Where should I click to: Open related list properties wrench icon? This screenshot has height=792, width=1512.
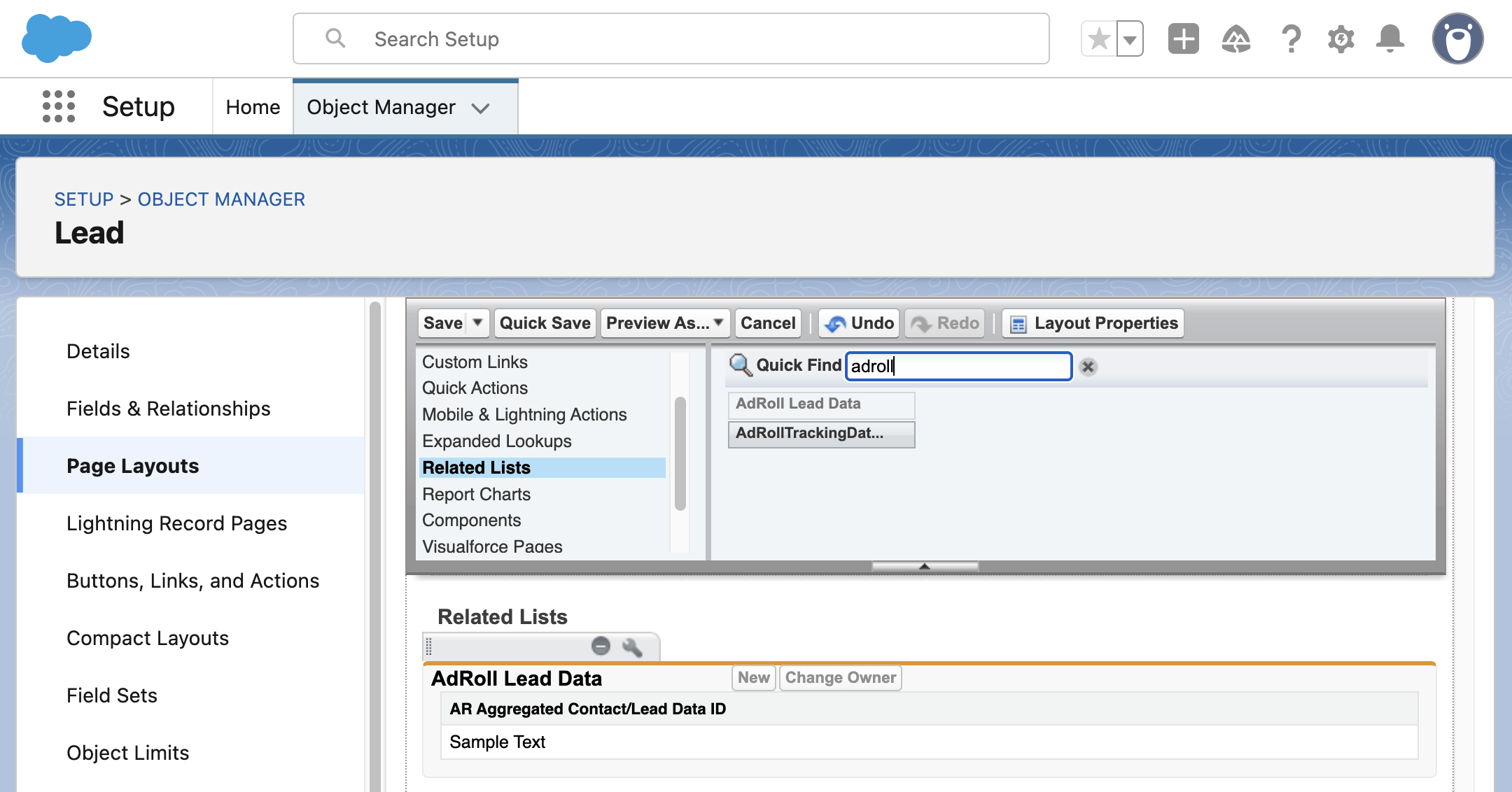click(632, 647)
